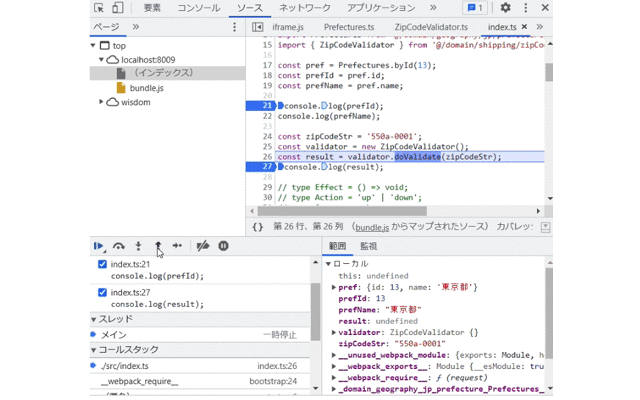This screenshot has height=400, width=640.
Task: Expand the wisdom tree node
Action: coord(101,102)
